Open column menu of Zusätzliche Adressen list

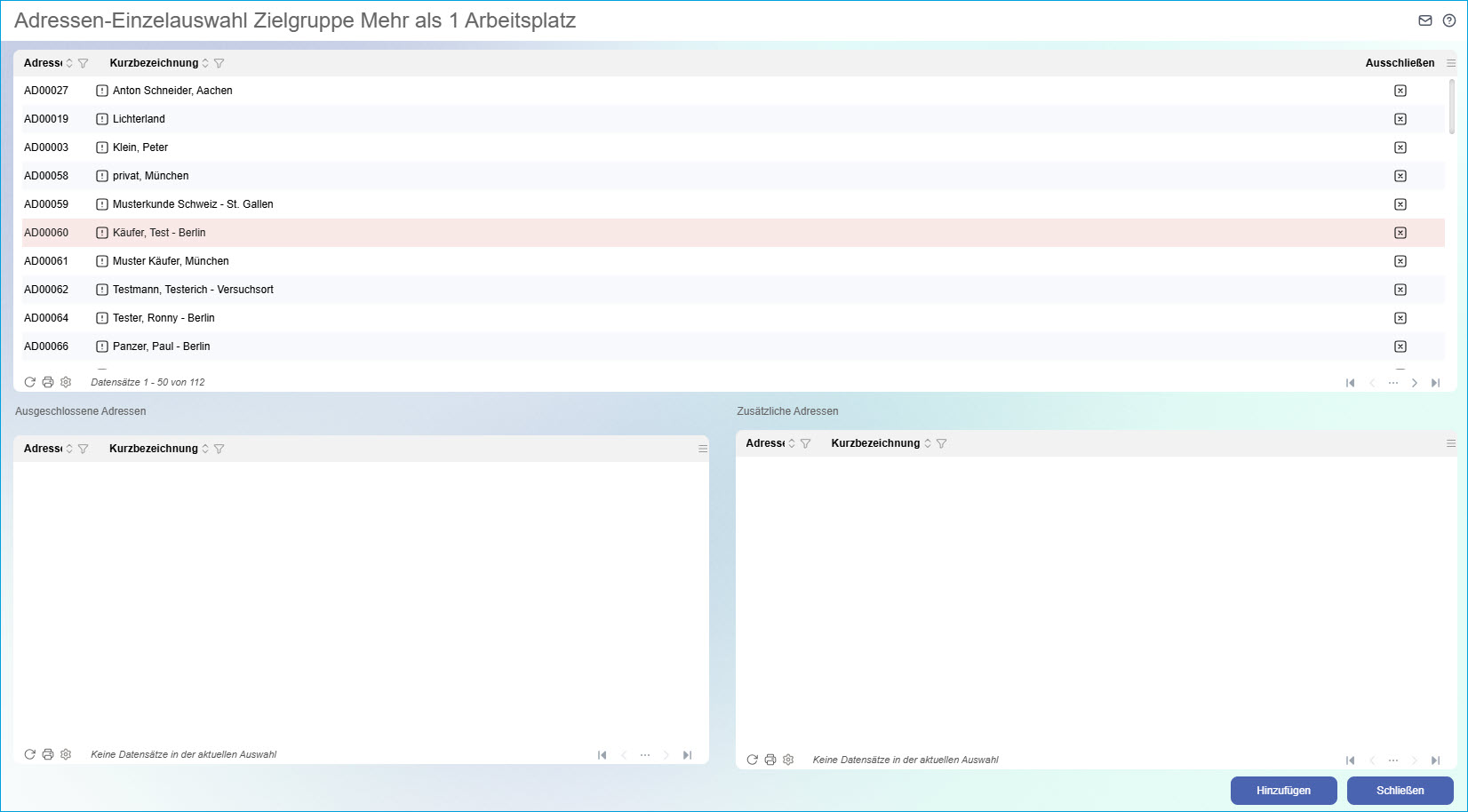(1451, 443)
